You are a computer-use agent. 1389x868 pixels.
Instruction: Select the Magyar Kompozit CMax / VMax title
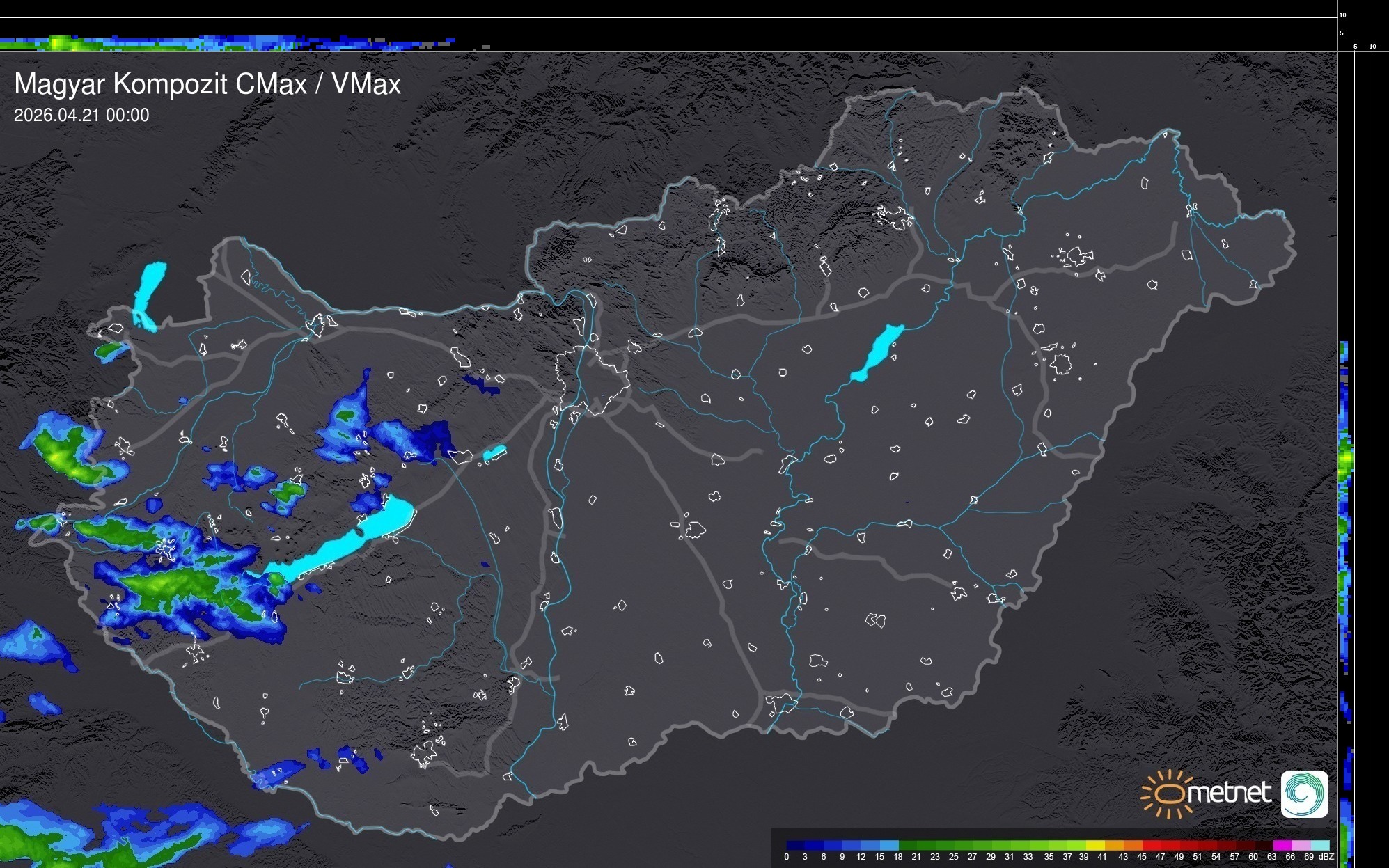coord(207,84)
